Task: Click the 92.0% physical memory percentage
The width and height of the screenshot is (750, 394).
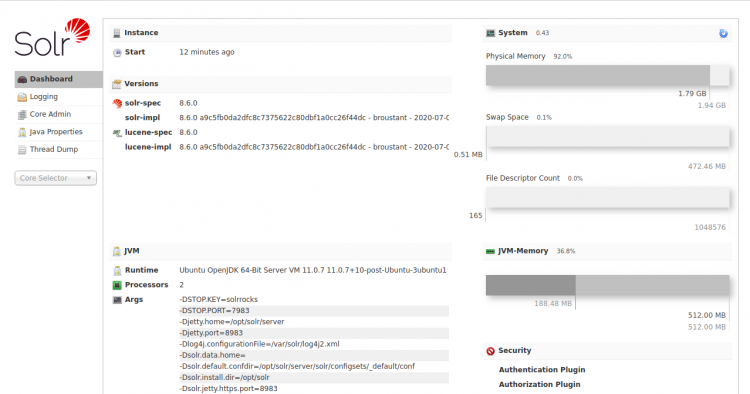Action: pyautogui.click(x=562, y=56)
